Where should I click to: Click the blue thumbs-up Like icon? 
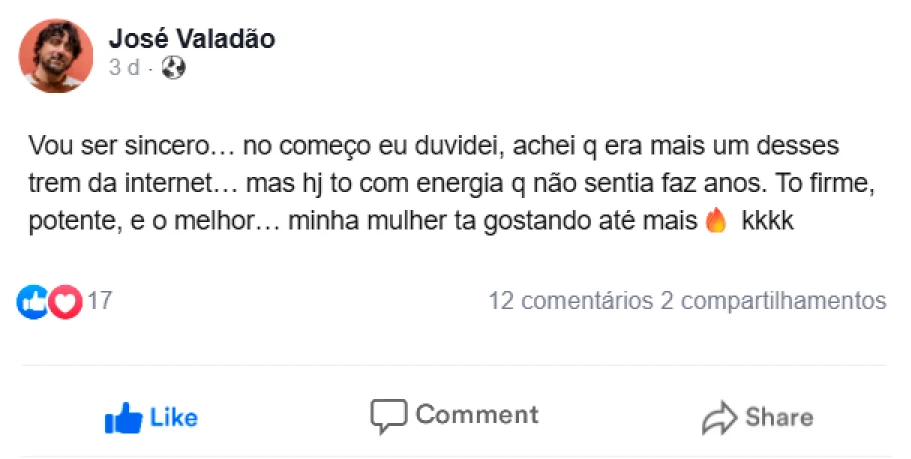pos(123,417)
